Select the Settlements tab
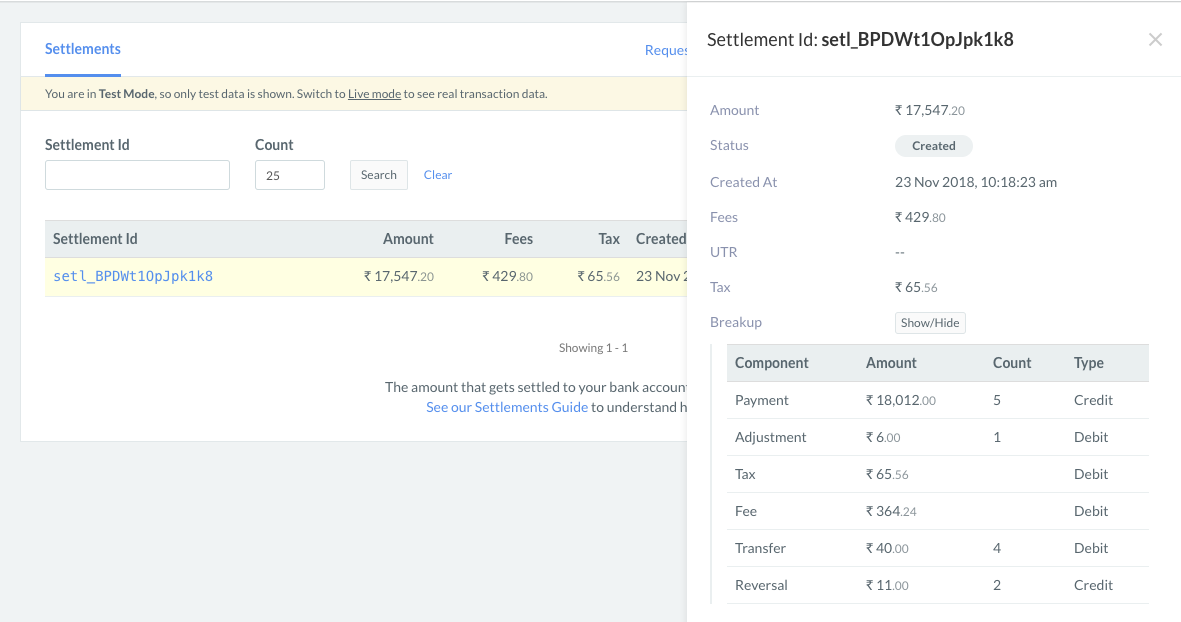The width and height of the screenshot is (1181, 622). [x=82, y=49]
